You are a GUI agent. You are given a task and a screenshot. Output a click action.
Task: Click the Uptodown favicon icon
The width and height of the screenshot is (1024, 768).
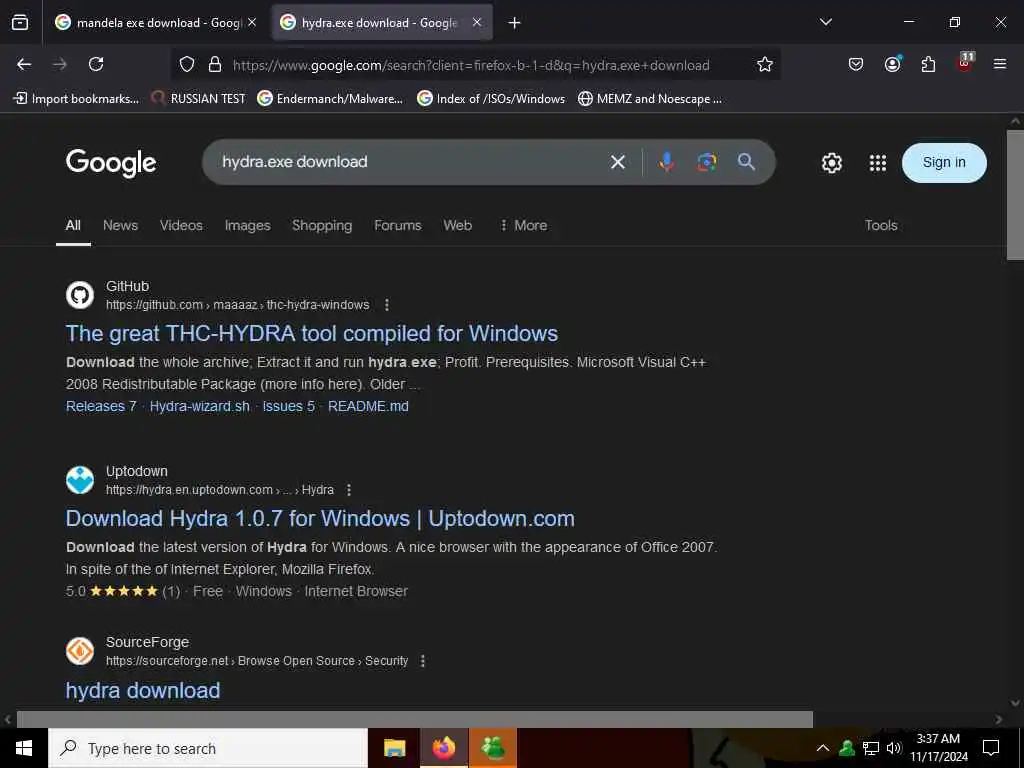(80, 480)
